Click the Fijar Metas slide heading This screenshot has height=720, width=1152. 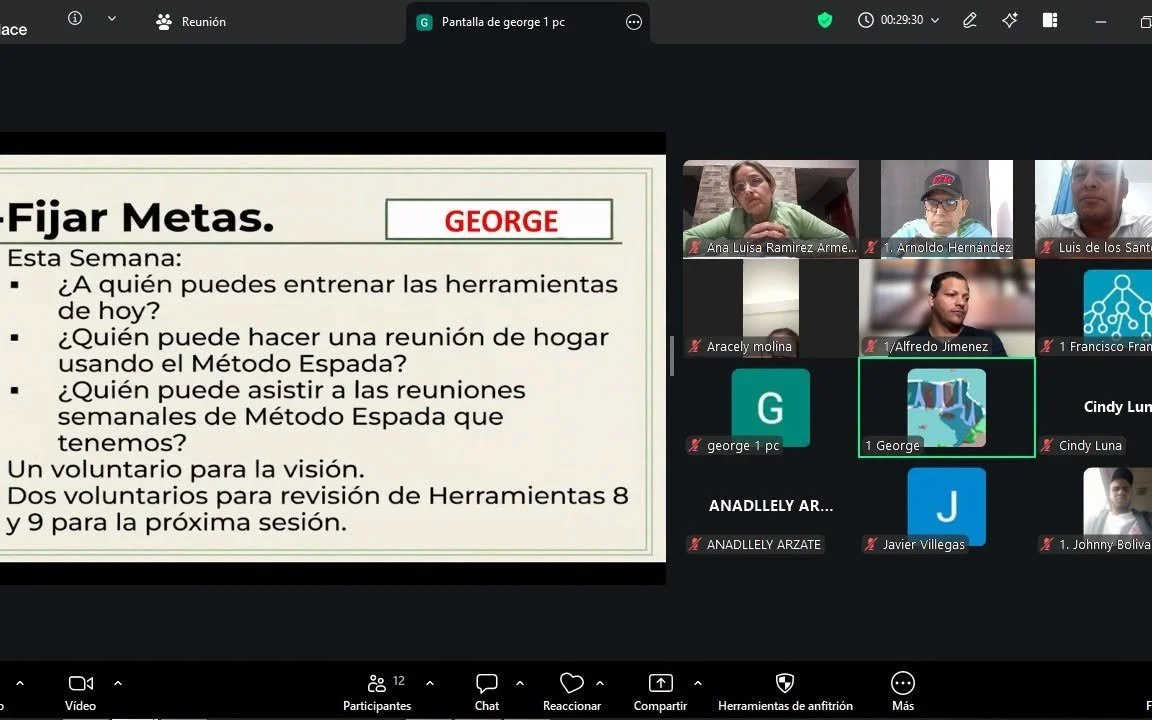point(140,218)
